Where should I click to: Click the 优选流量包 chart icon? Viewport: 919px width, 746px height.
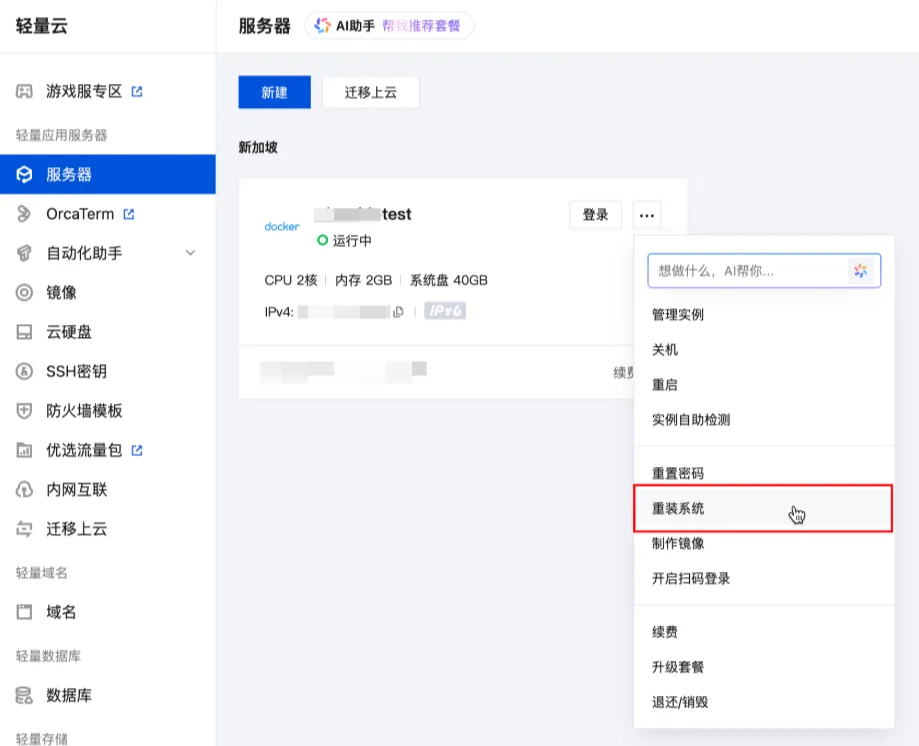point(24,450)
